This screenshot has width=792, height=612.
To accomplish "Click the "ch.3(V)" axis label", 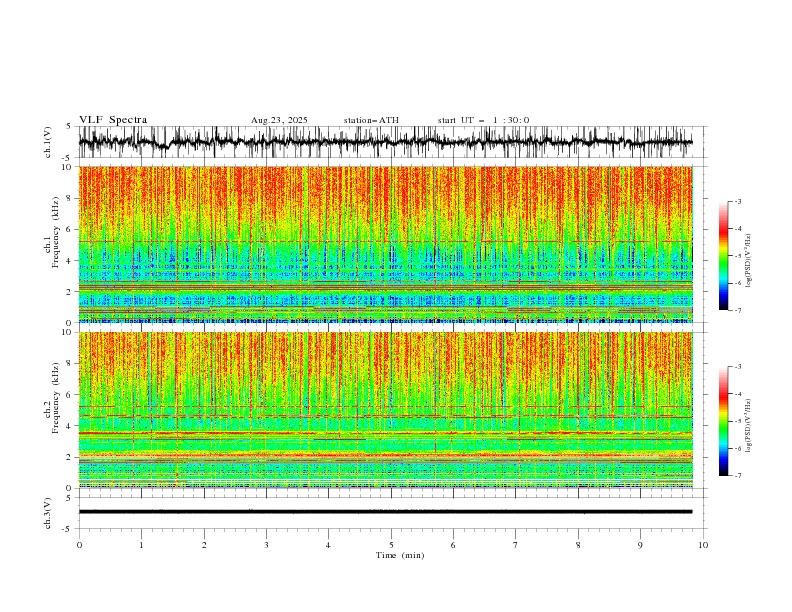I will 48,513.
